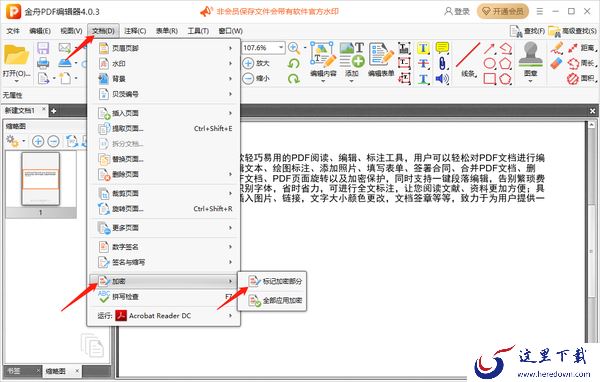Select the pink eraser tool

point(557,63)
